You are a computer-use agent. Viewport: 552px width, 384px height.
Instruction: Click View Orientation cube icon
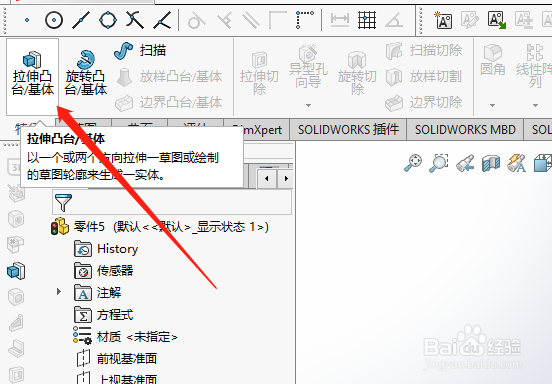(x=542, y=163)
